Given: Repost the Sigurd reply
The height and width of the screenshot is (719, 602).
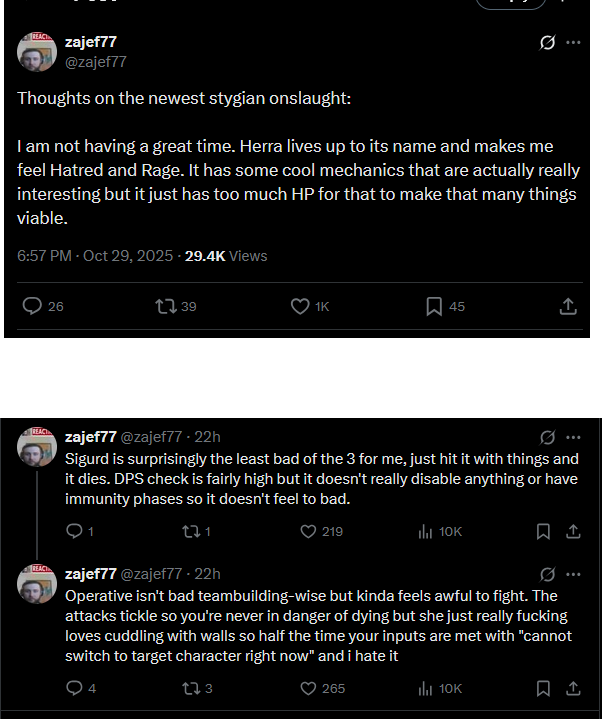Looking at the screenshot, I should 189,532.
